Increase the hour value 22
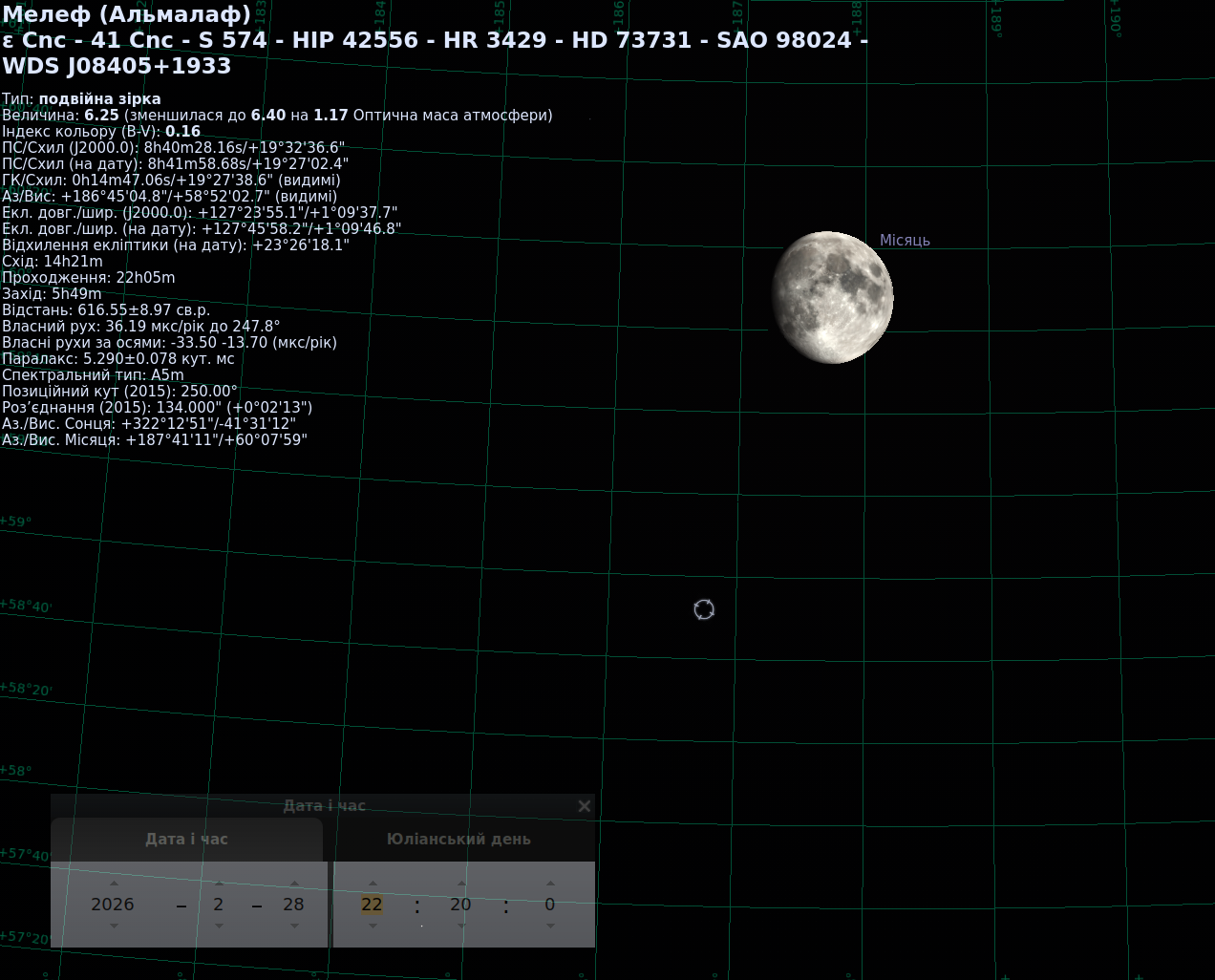The height and width of the screenshot is (980, 1215). click(373, 884)
